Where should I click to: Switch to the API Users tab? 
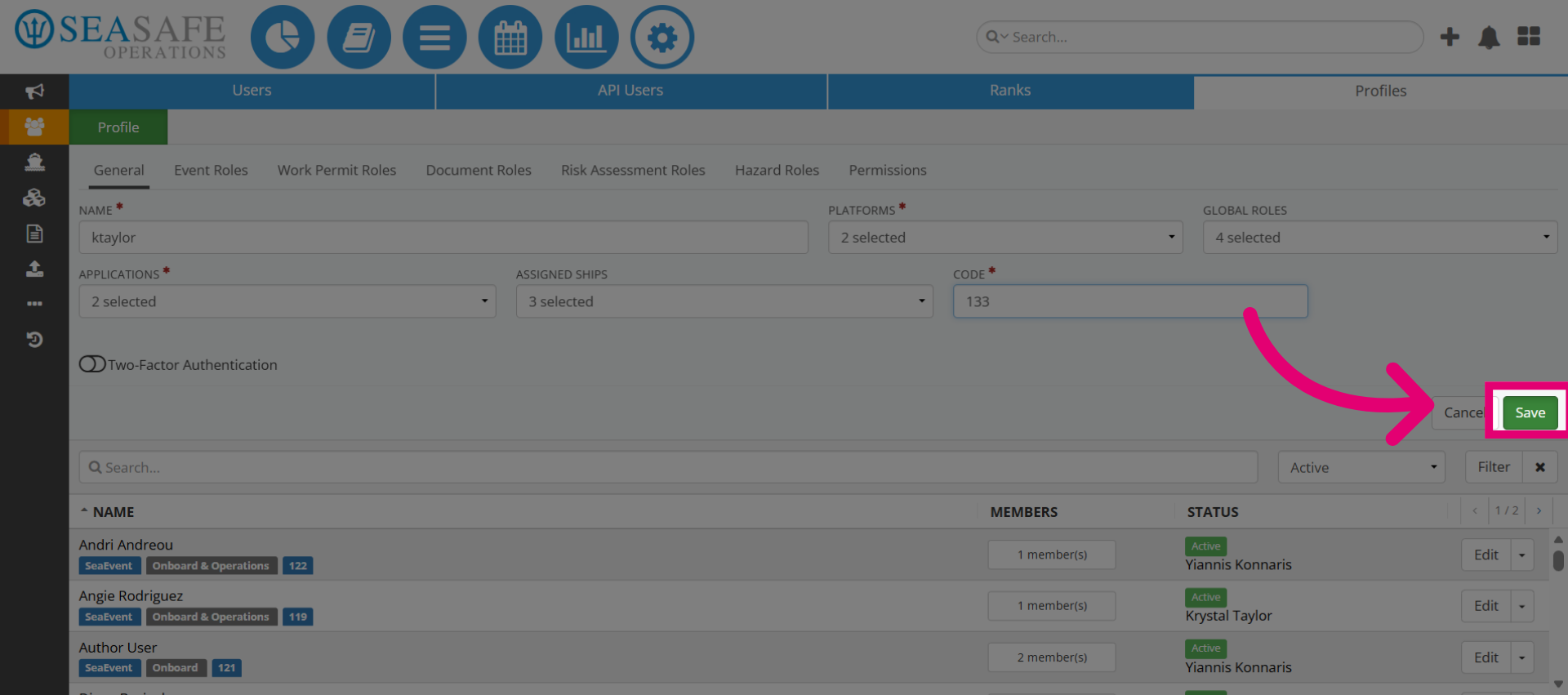point(630,91)
